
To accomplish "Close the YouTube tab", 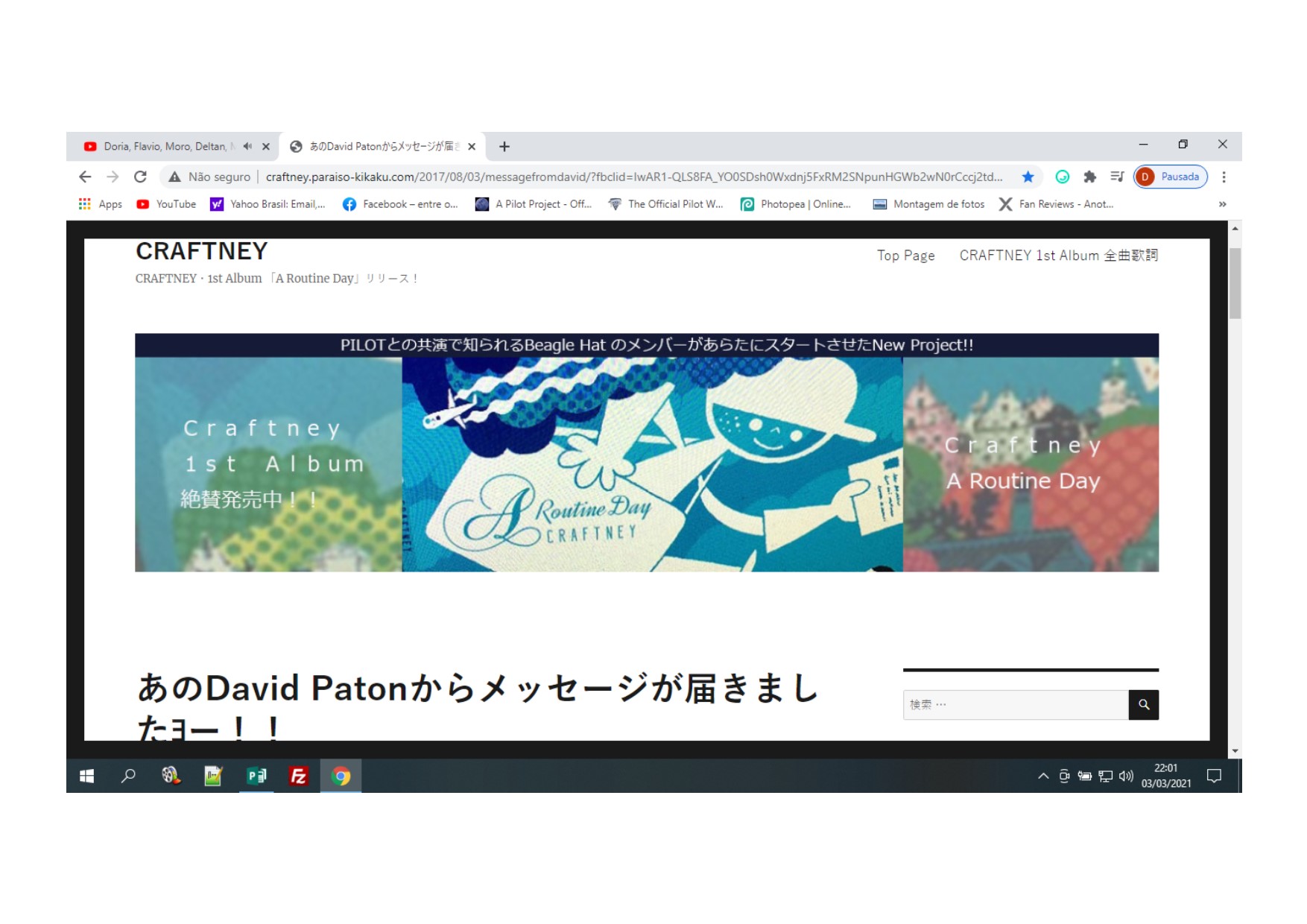I will pyautogui.click(x=266, y=147).
